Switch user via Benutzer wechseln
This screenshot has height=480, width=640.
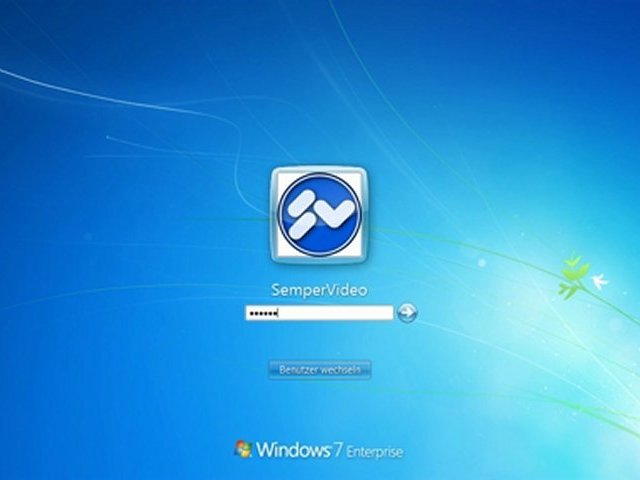[x=319, y=370]
